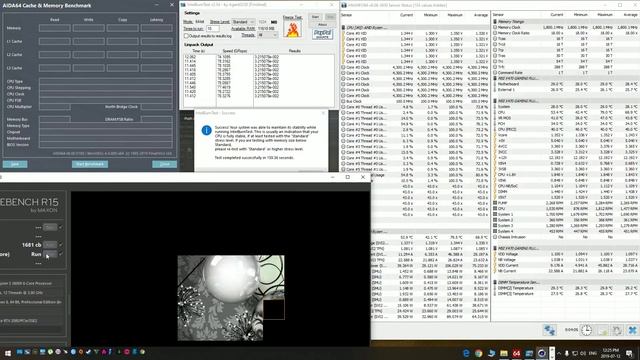Open Microsoft Edge from taskbar
The width and height of the screenshot is (640, 360).
tap(466, 353)
